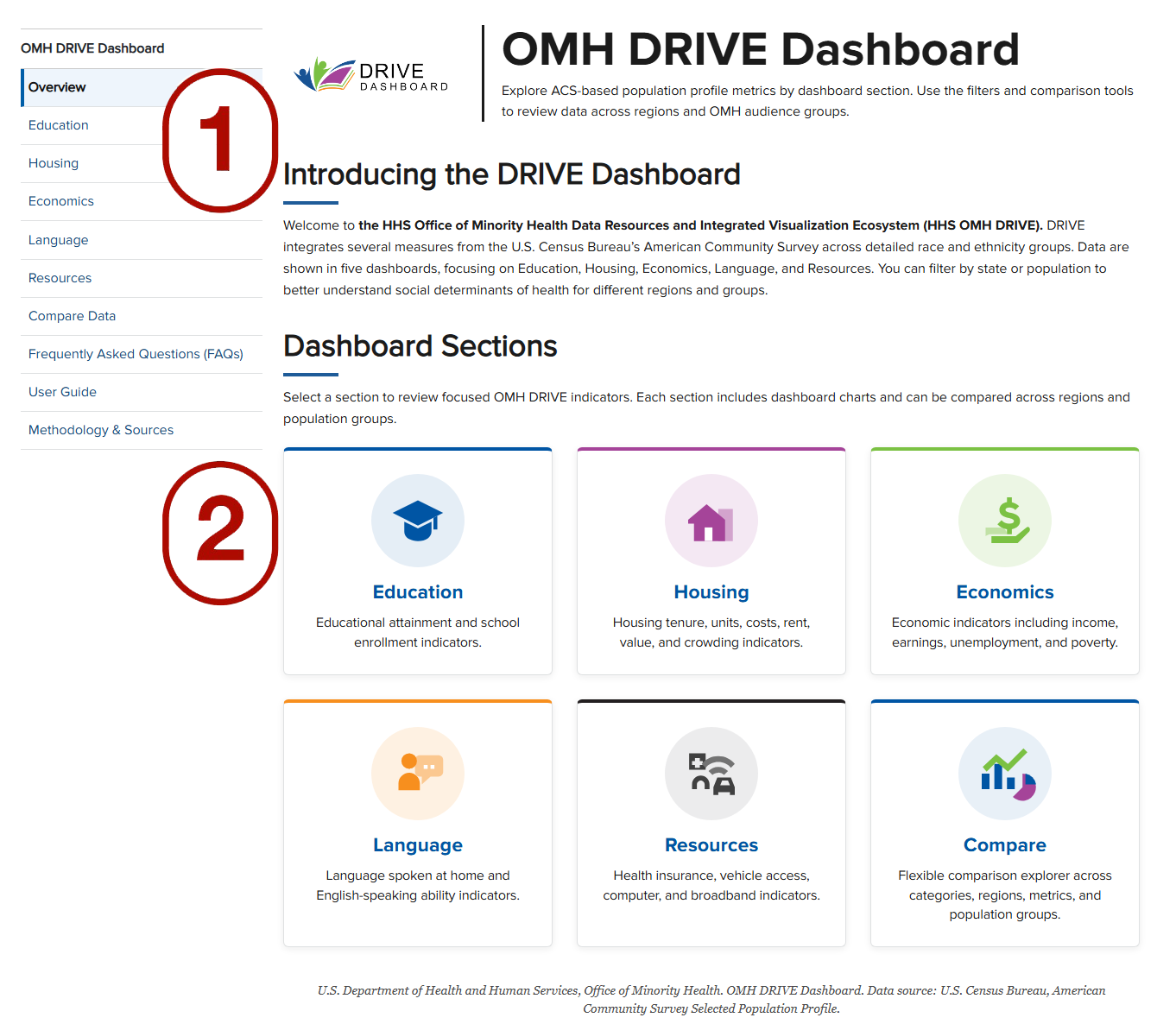The width and height of the screenshot is (1176, 1024).
Task: Click 'Select a section to review' paragraph
Action: (x=706, y=408)
